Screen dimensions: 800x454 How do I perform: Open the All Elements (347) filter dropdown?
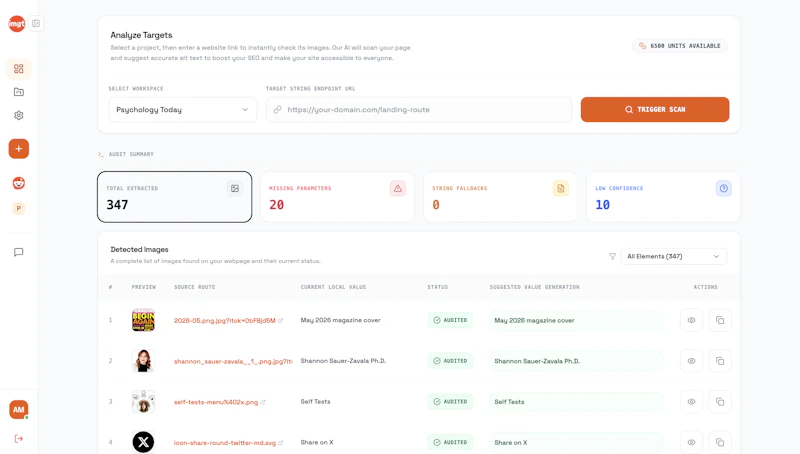coord(673,257)
